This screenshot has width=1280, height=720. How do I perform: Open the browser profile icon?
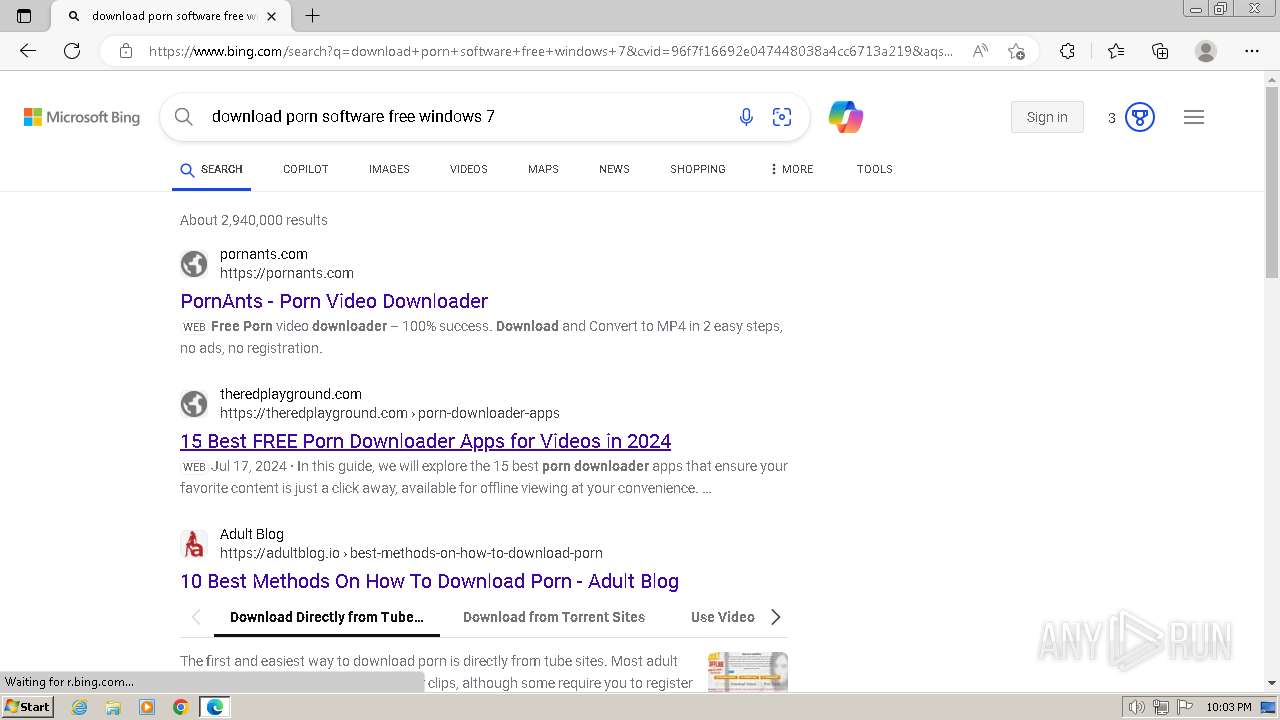[x=1206, y=51]
